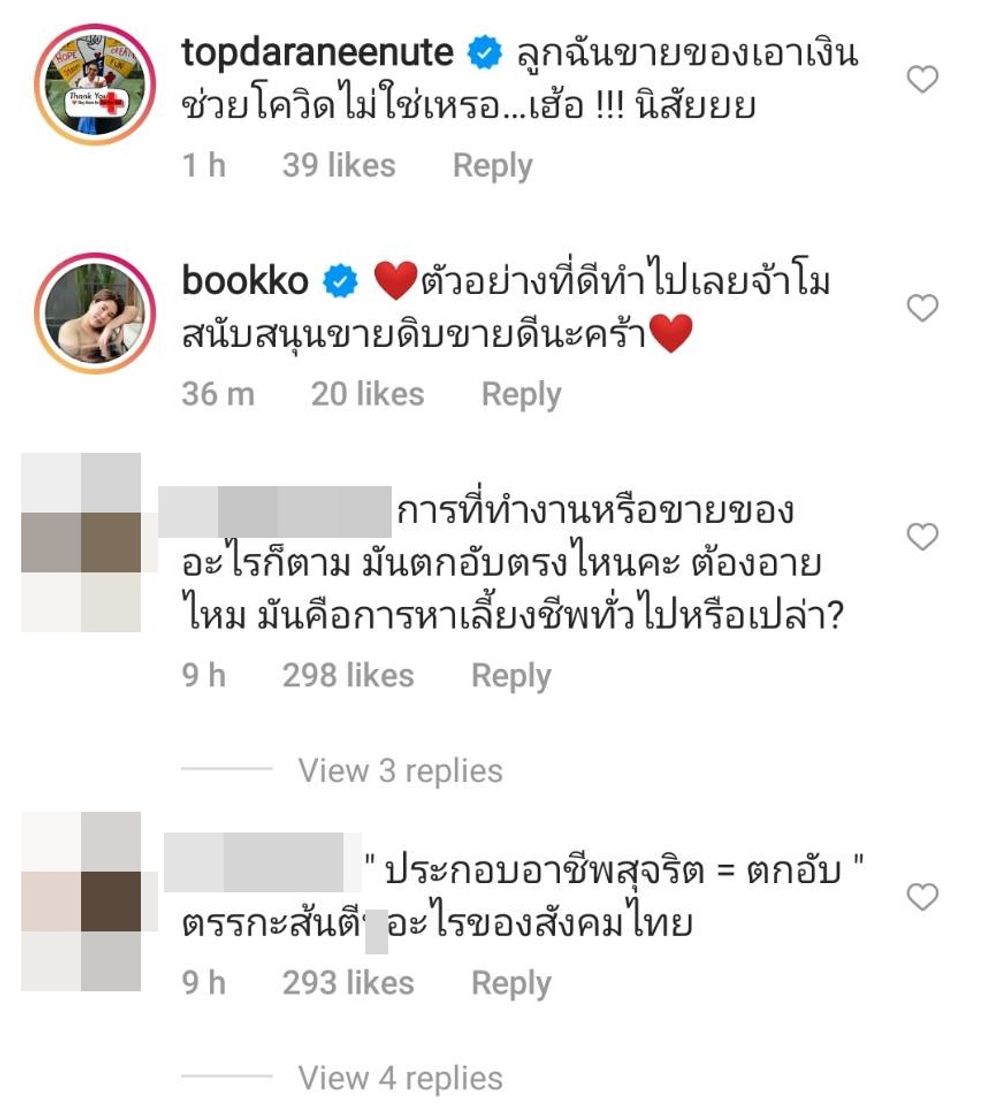1000x1108 pixels.
Task: Tap heart icon on 293 likes comment
Action: pos(922,897)
